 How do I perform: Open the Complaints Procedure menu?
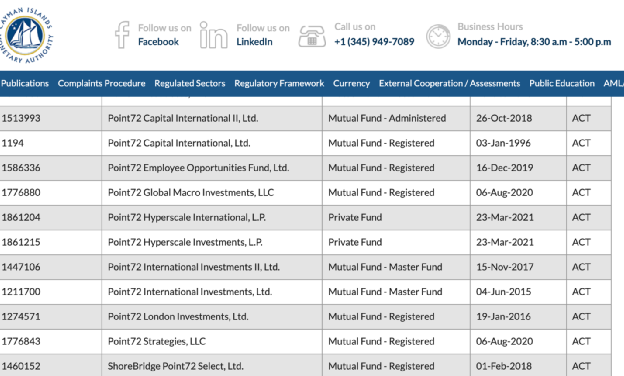tap(101, 84)
